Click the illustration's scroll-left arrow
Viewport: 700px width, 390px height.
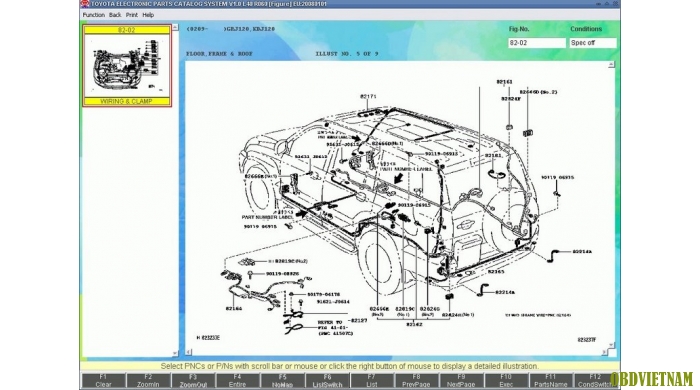click(189, 352)
